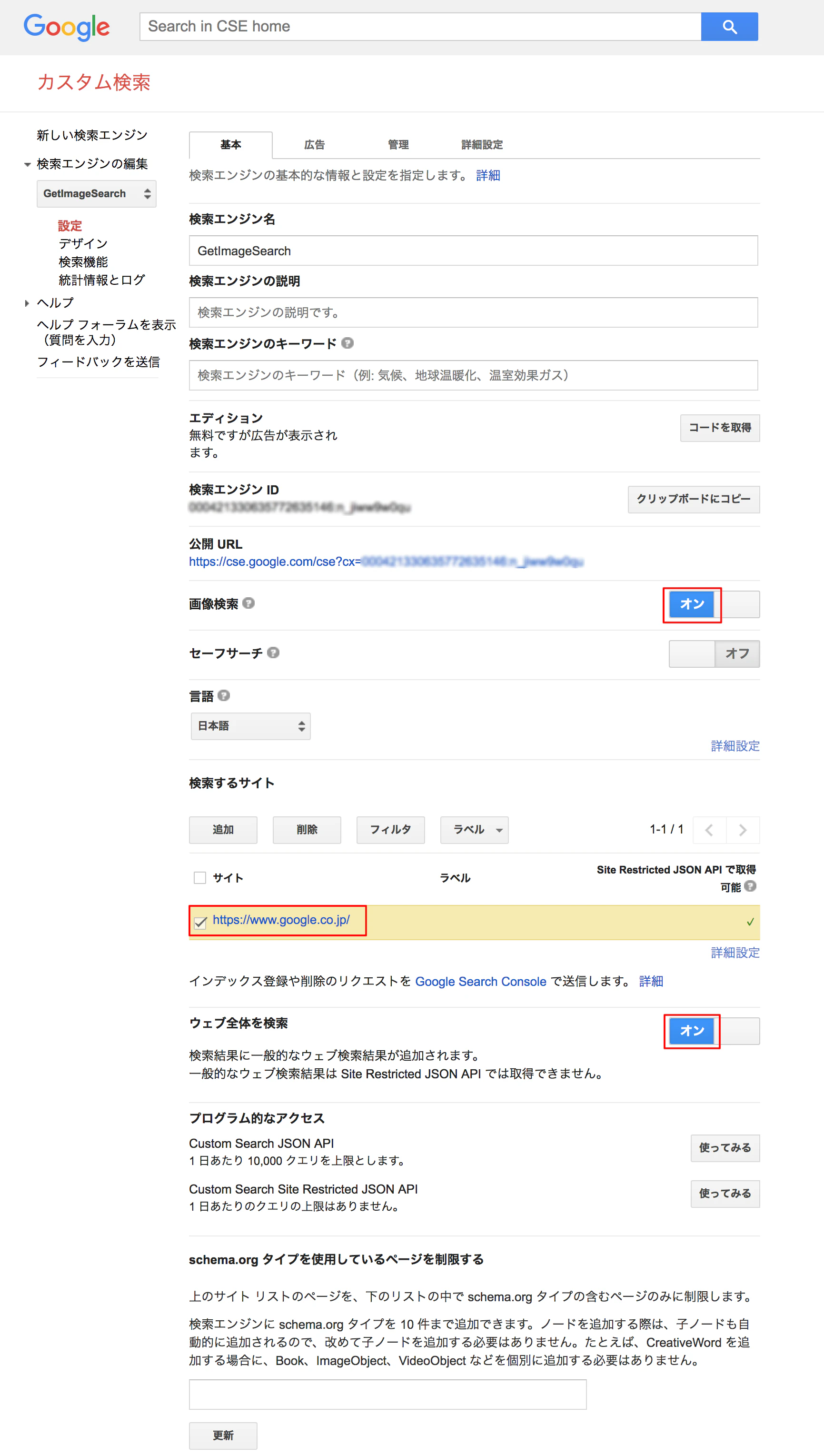824x1456 pixels.
Task: Open the Google Search Console link
Action: (480, 981)
